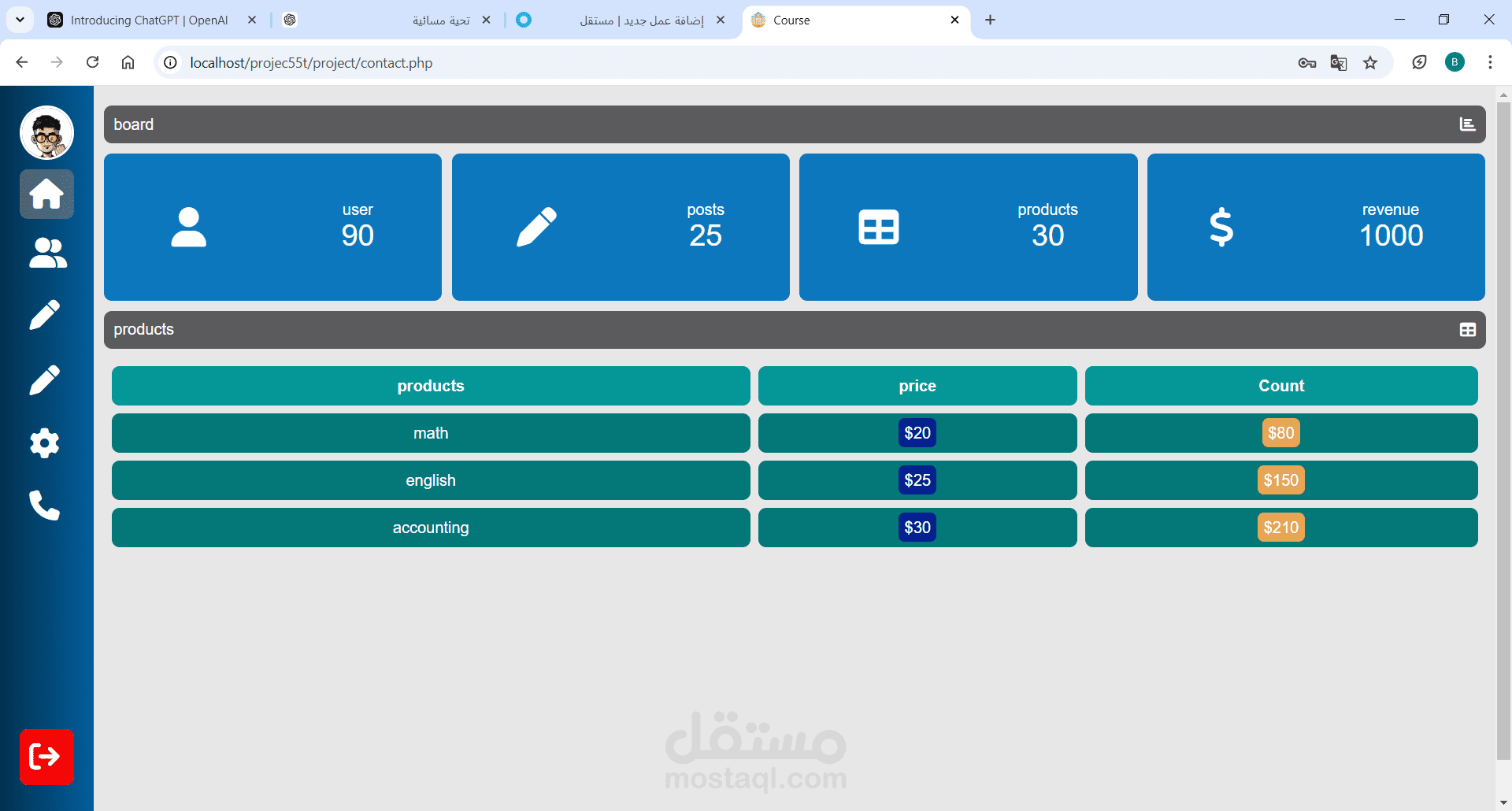Reload the current page
Image resolution: width=1512 pixels, height=811 pixels.
pos(92,63)
